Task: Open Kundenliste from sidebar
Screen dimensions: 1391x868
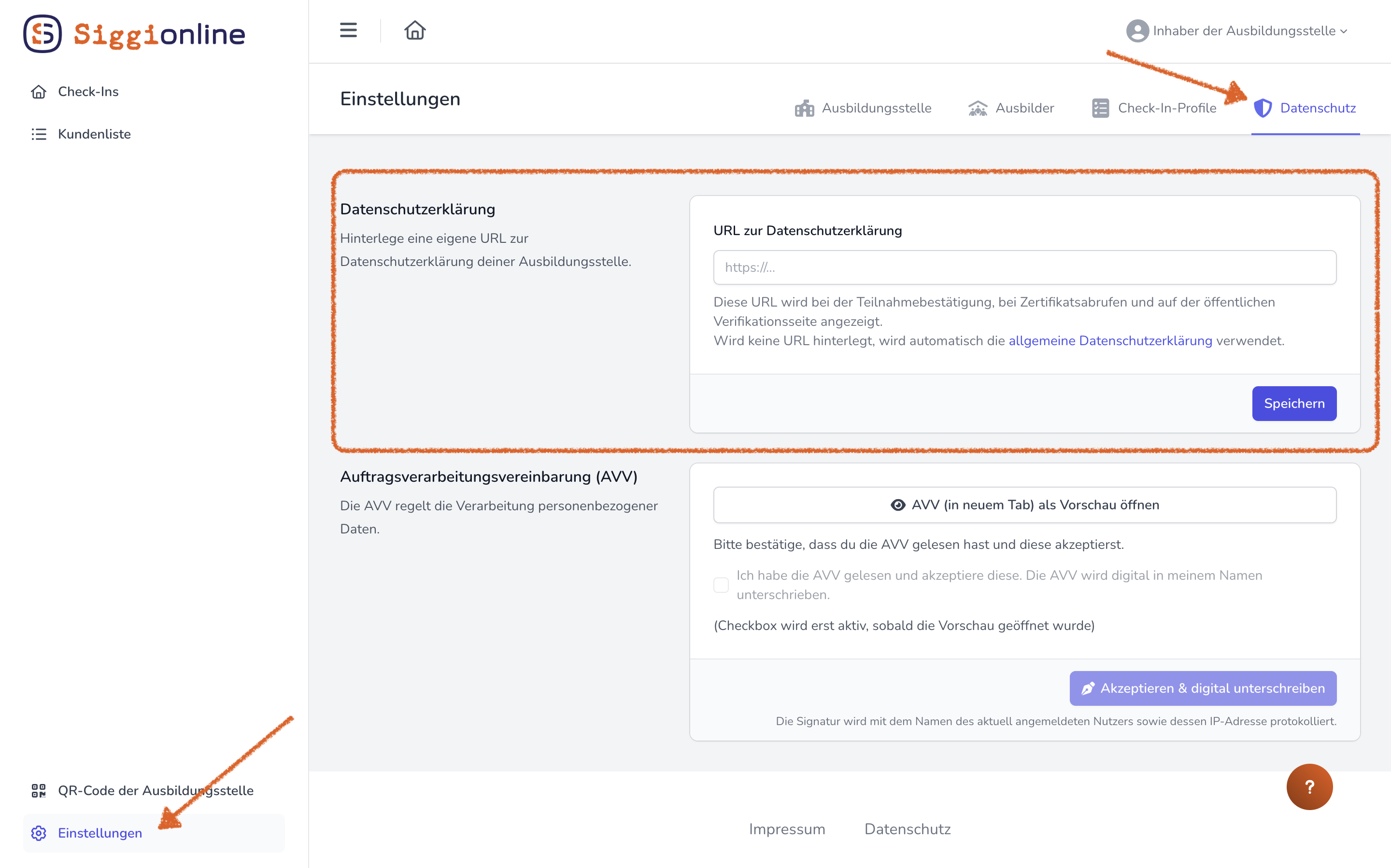Action: [94, 134]
